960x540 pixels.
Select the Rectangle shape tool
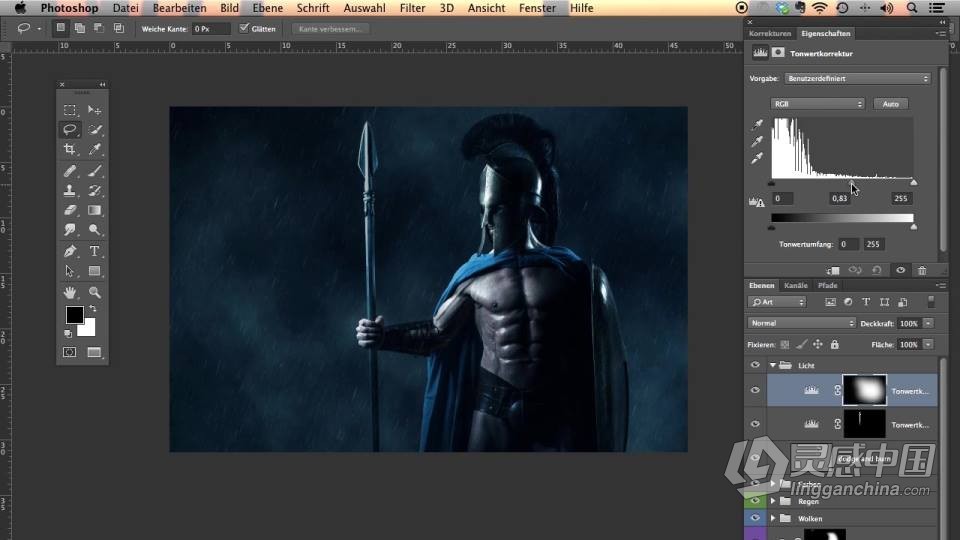point(94,271)
